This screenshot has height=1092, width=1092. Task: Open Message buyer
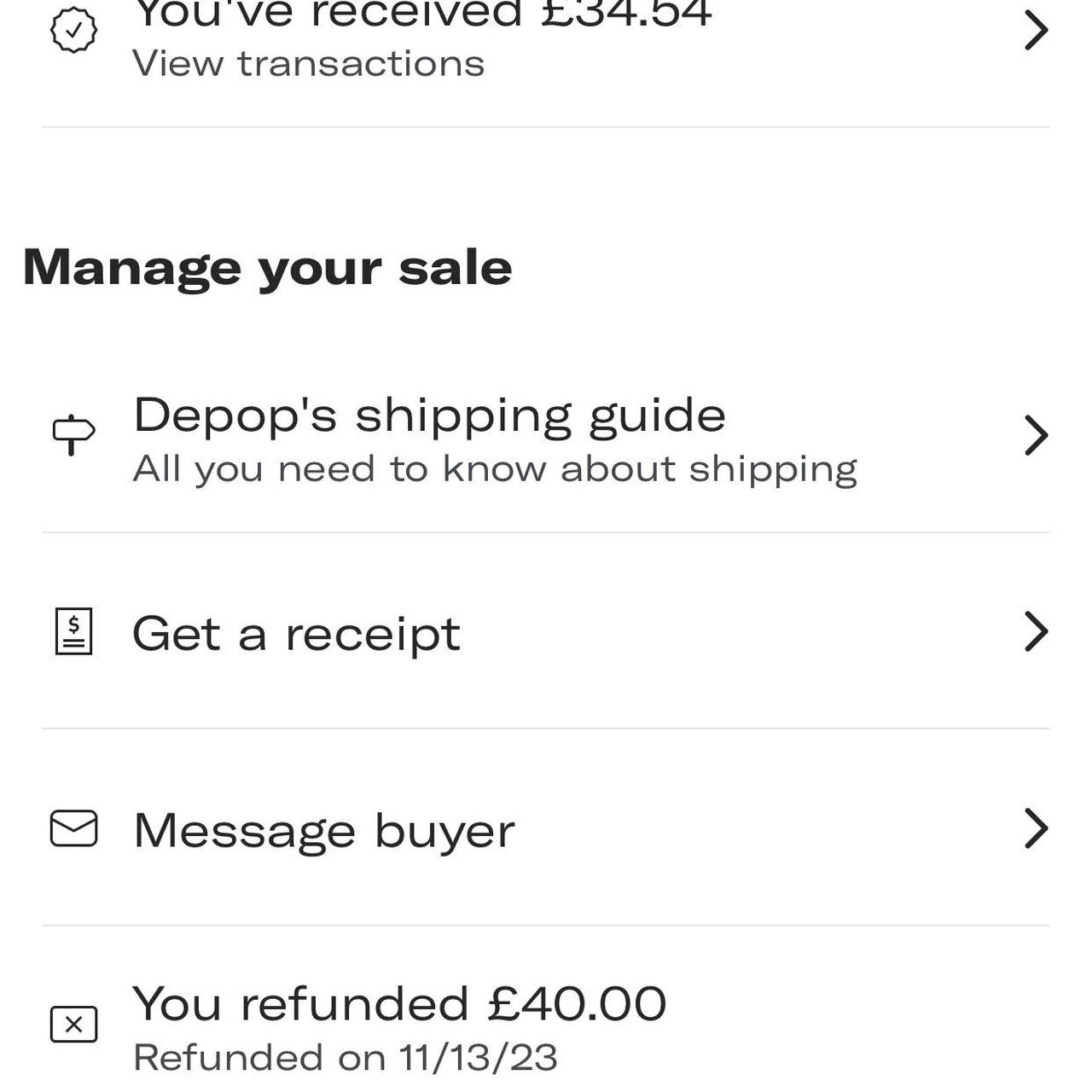pyautogui.click(x=323, y=829)
